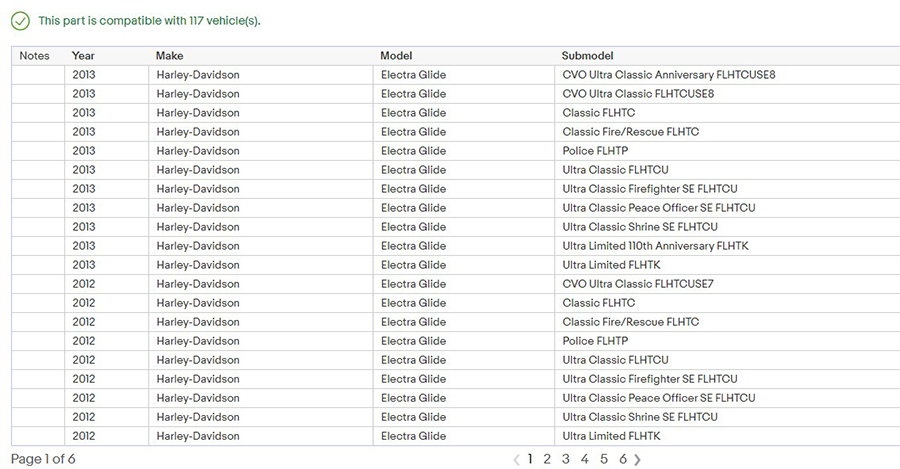
Task: Click 2012 'Ultra Classic FLHTCU' cell
Action: coord(727,359)
